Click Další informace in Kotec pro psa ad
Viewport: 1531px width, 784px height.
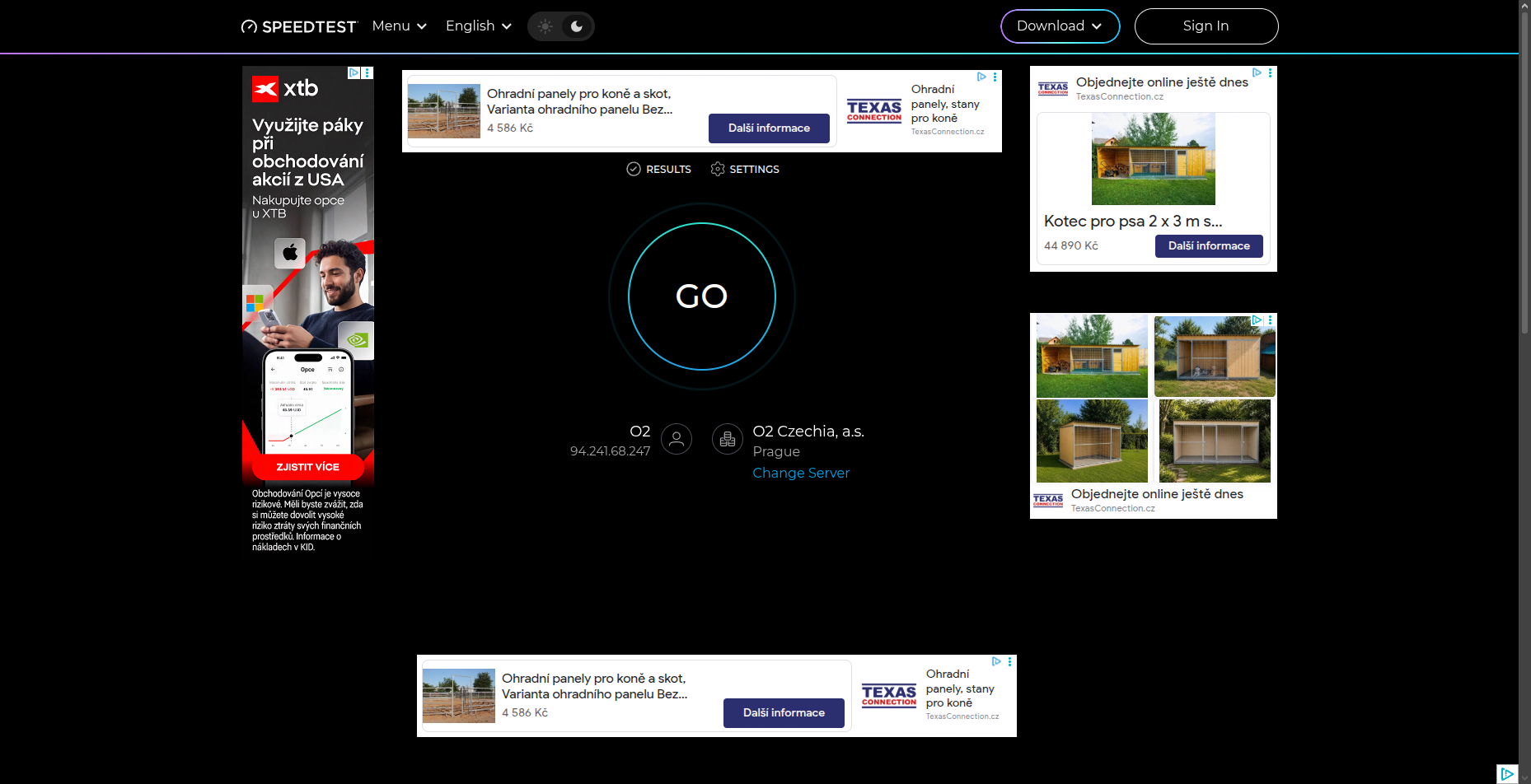point(1209,246)
